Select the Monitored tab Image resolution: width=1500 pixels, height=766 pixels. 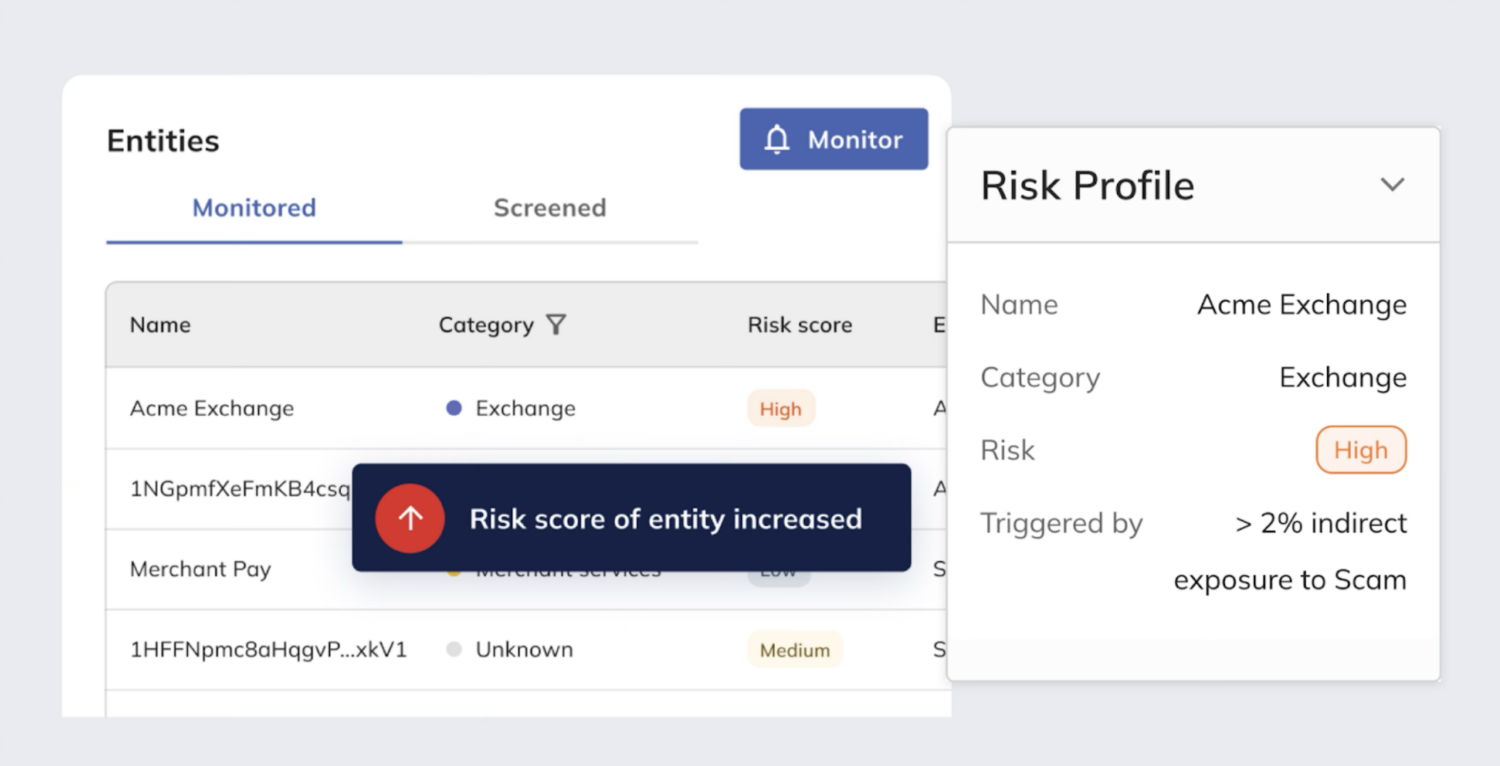tap(254, 208)
